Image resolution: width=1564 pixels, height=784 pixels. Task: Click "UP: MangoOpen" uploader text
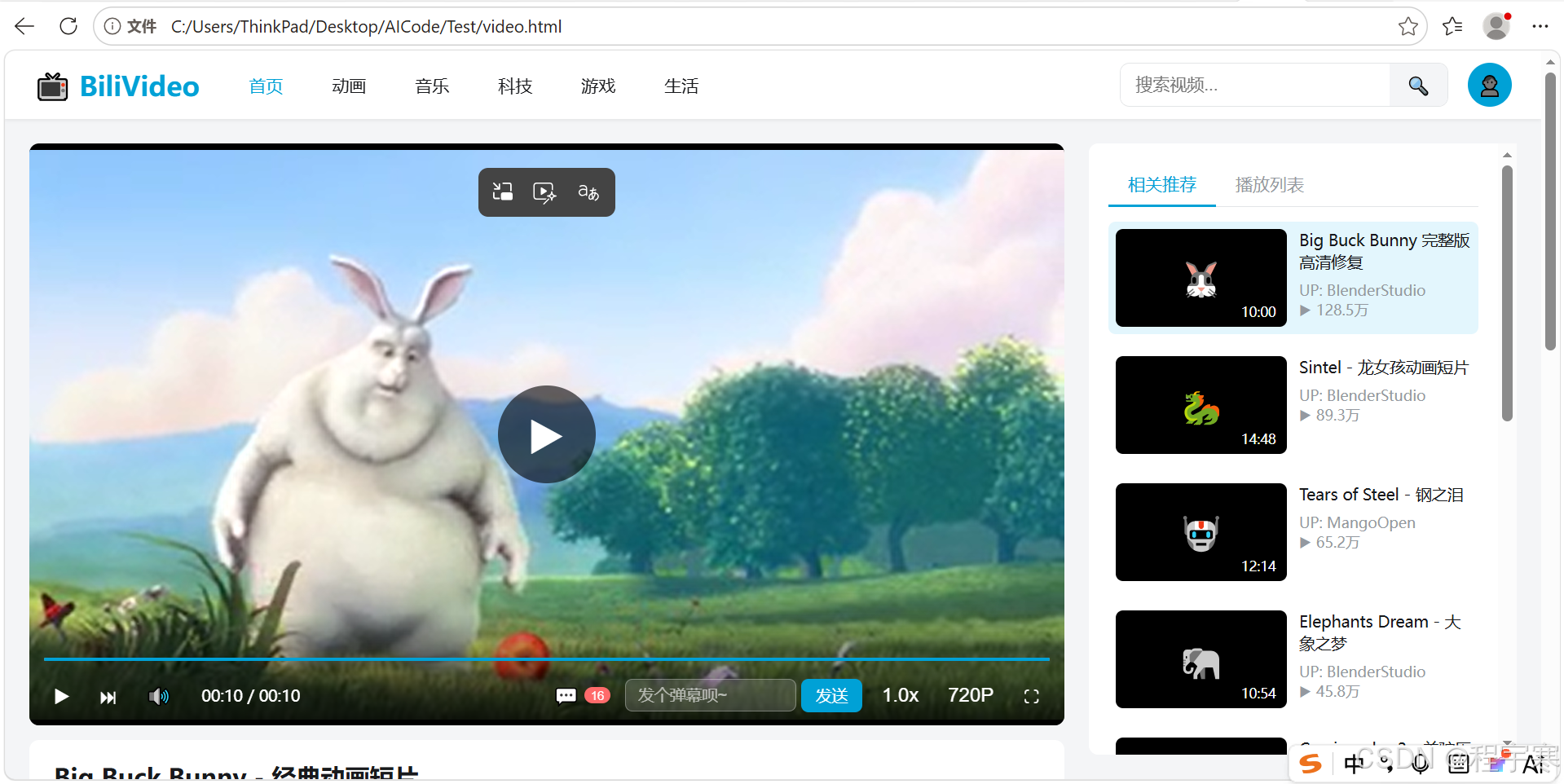pyautogui.click(x=1357, y=522)
